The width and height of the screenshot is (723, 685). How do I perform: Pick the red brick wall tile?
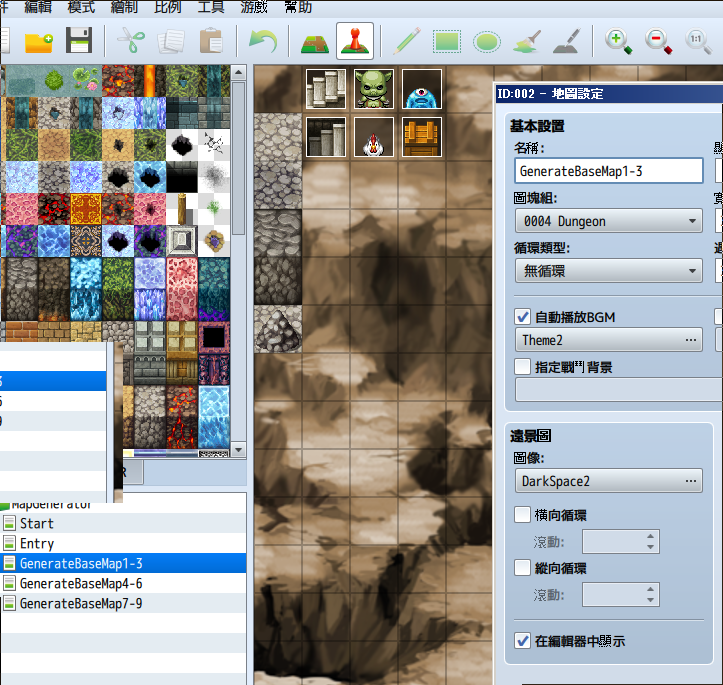(x=22, y=331)
